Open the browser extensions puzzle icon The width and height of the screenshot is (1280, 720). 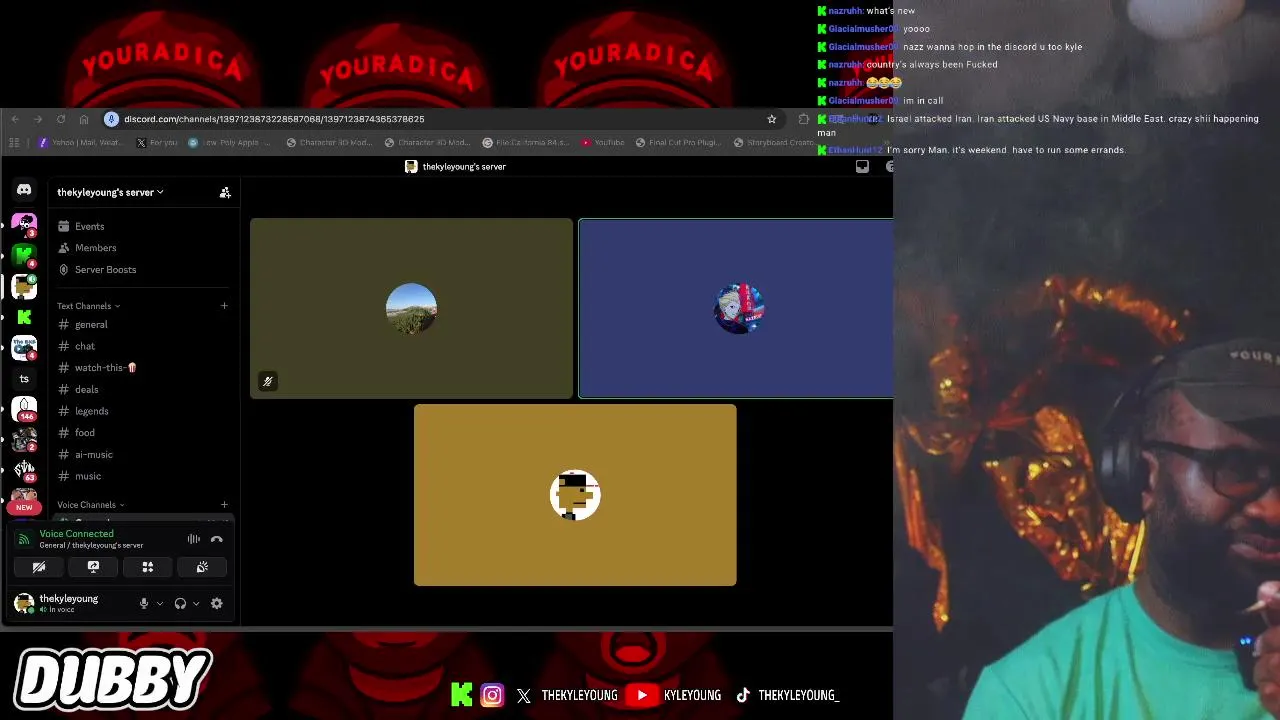point(803,119)
